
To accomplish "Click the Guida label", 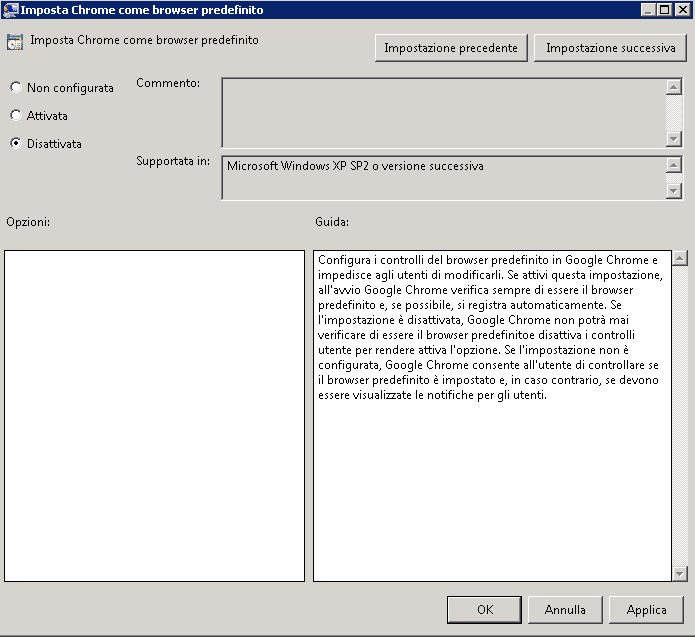I will [x=332, y=222].
